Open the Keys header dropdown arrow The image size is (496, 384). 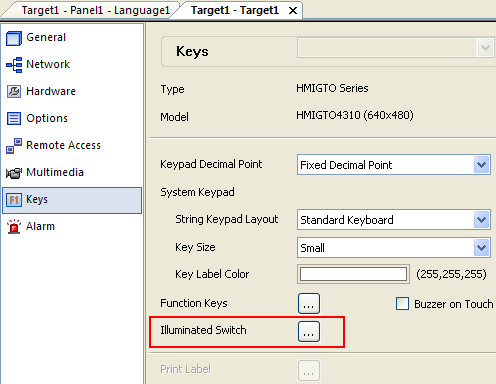pyautogui.click(x=485, y=48)
